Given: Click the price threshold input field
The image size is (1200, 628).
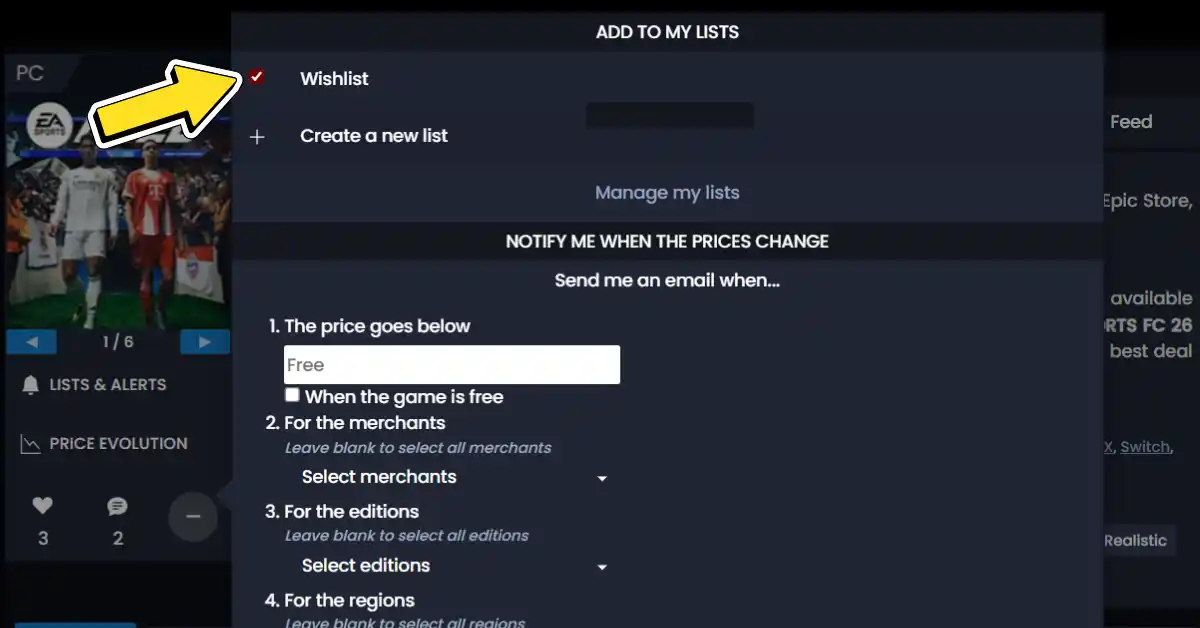Looking at the screenshot, I should pos(452,364).
